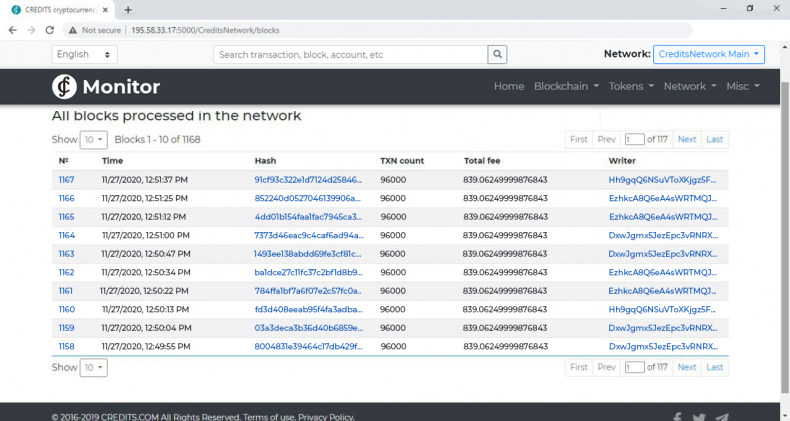The image size is (790, 421).
Task: Open hash 852240d0527046139906a...
Action: click(x=307, y=198)
